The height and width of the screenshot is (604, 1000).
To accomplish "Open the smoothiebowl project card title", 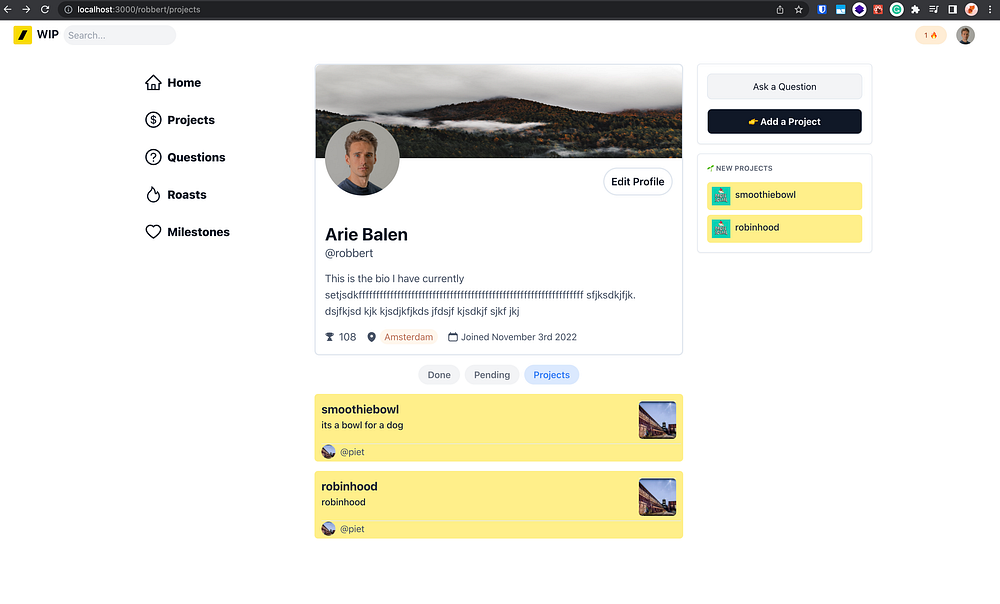I will point(360,409).
